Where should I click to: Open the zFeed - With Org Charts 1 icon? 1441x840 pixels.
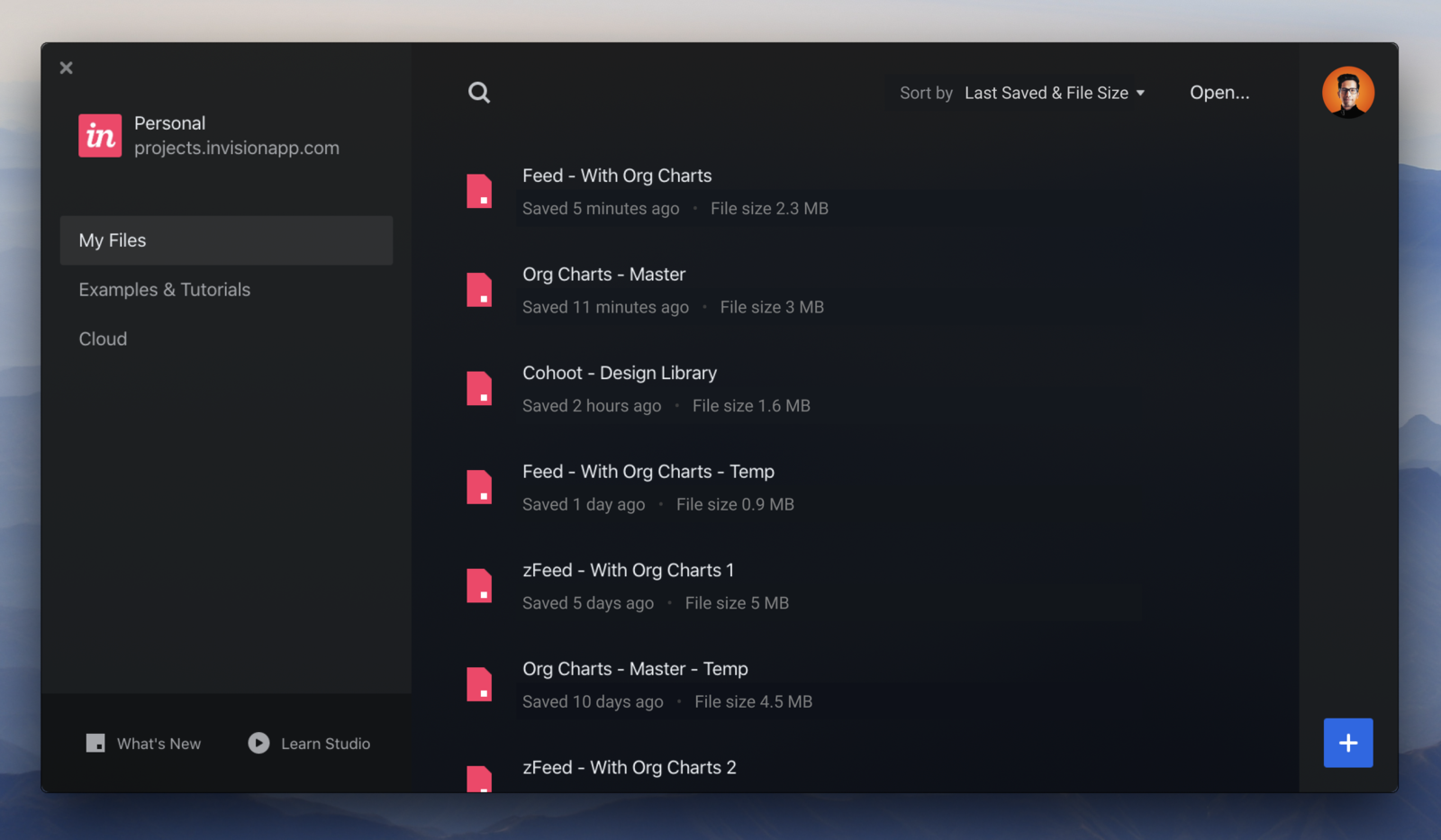click(480, 585)
